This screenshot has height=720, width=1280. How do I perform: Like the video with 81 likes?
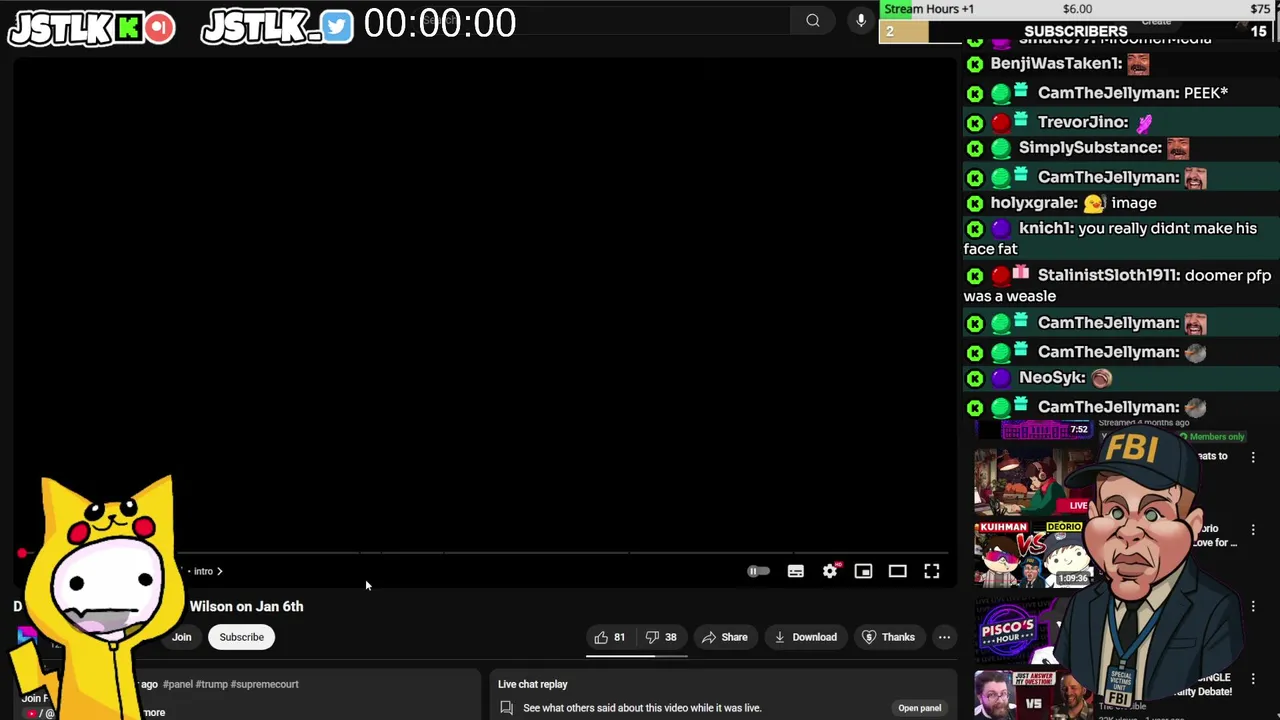[x=609, y=637]
